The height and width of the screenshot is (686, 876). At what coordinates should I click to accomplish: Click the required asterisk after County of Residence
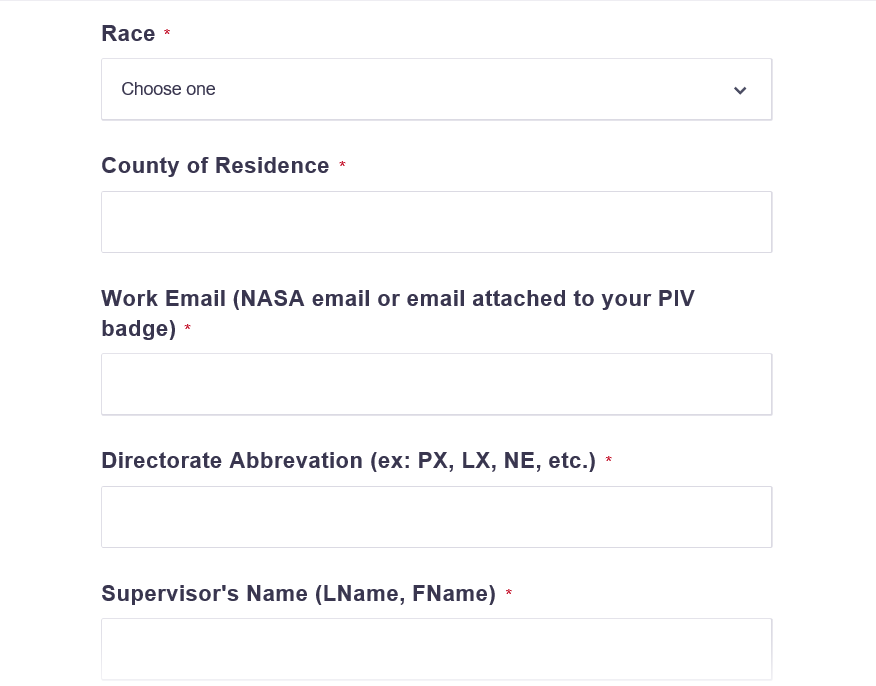tap(342, 167)
